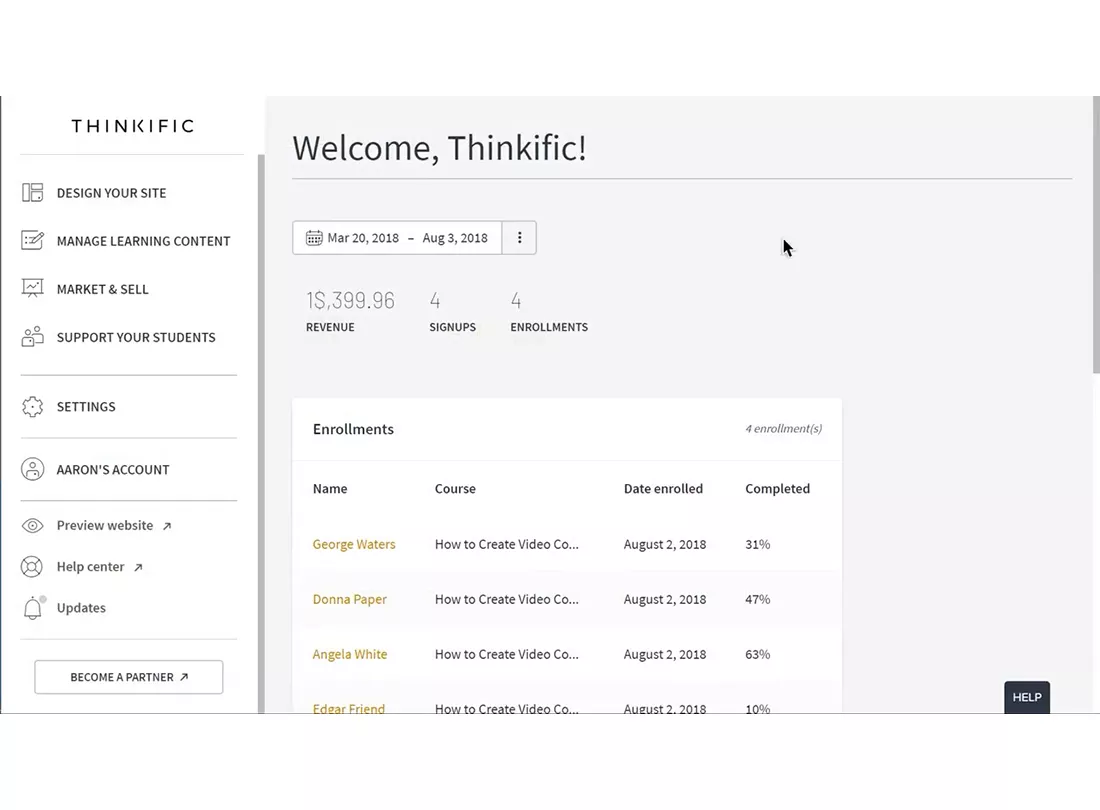Open Preview website link
Viewport: 1100px width, 810px height.
pos(105,525)
